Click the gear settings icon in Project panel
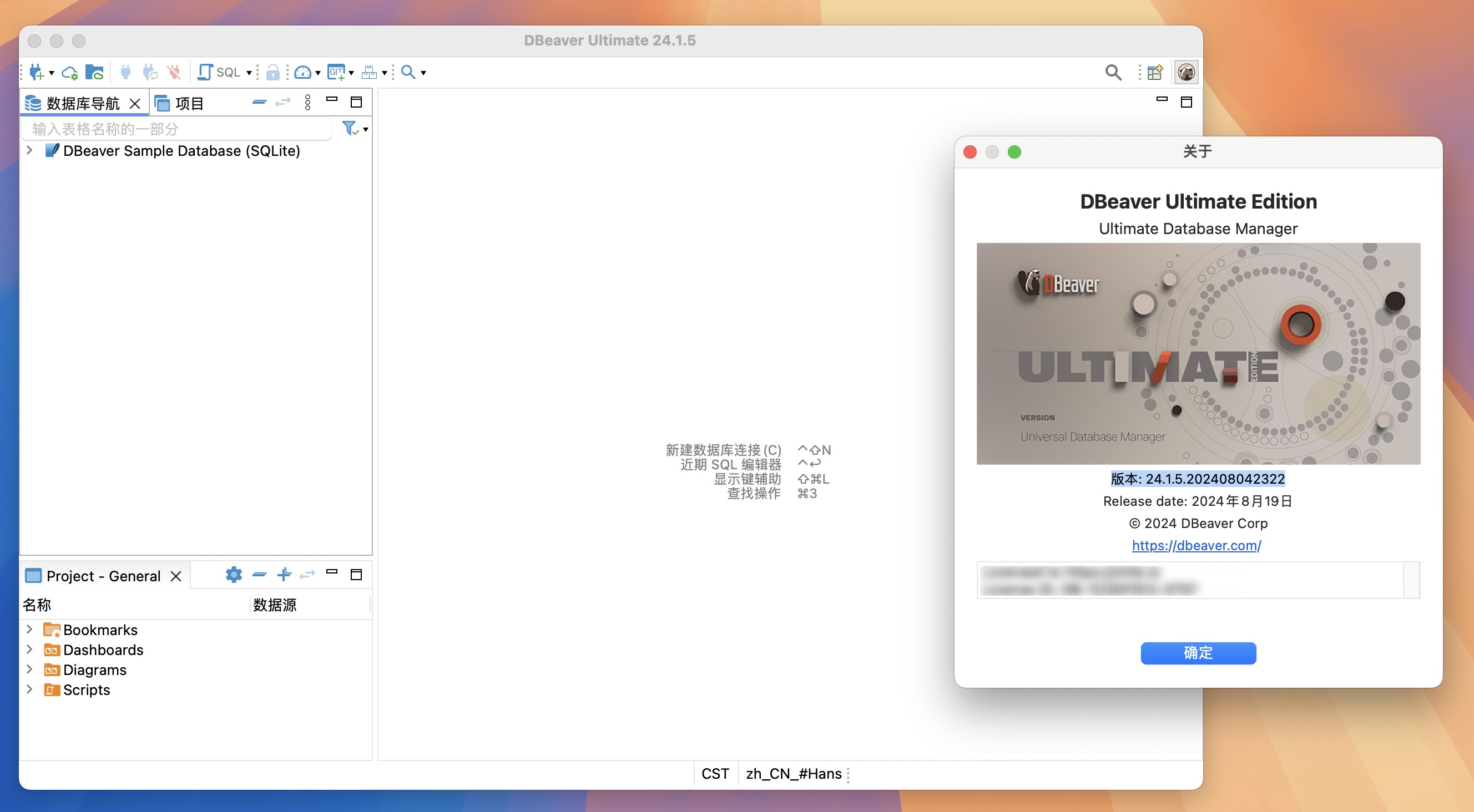 coord(234,574)
